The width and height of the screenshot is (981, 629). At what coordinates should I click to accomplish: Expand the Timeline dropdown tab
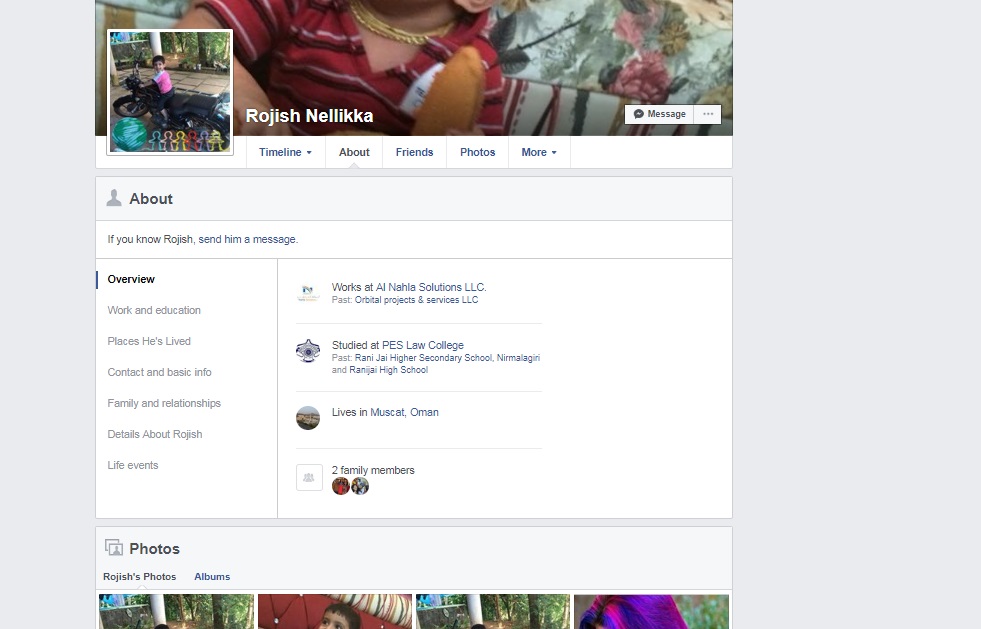click(285, 152)
